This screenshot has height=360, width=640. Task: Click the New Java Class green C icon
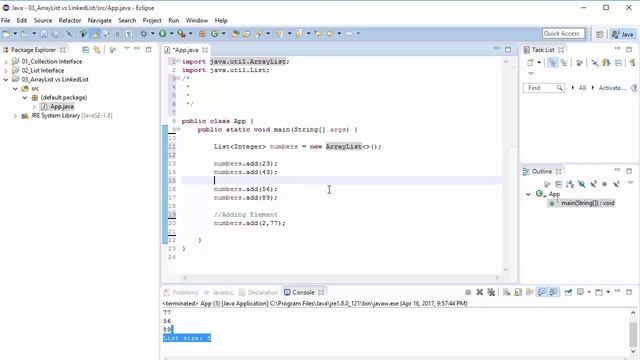(215, 34)
